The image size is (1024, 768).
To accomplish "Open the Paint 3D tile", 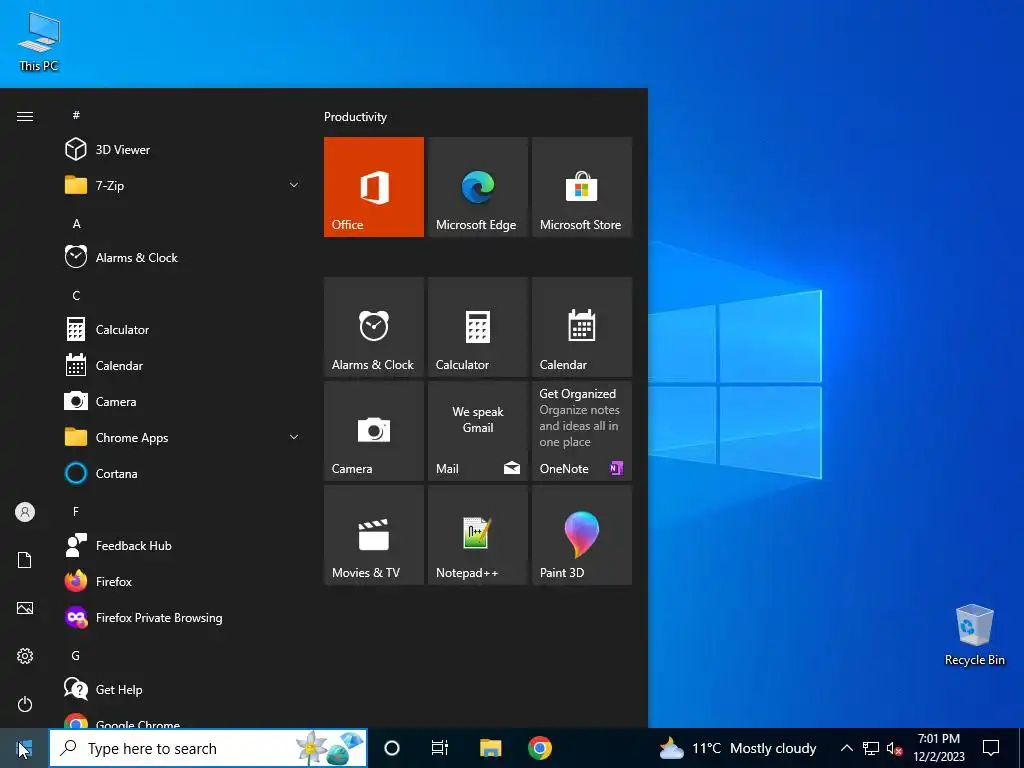I will [x=582, y=535].
